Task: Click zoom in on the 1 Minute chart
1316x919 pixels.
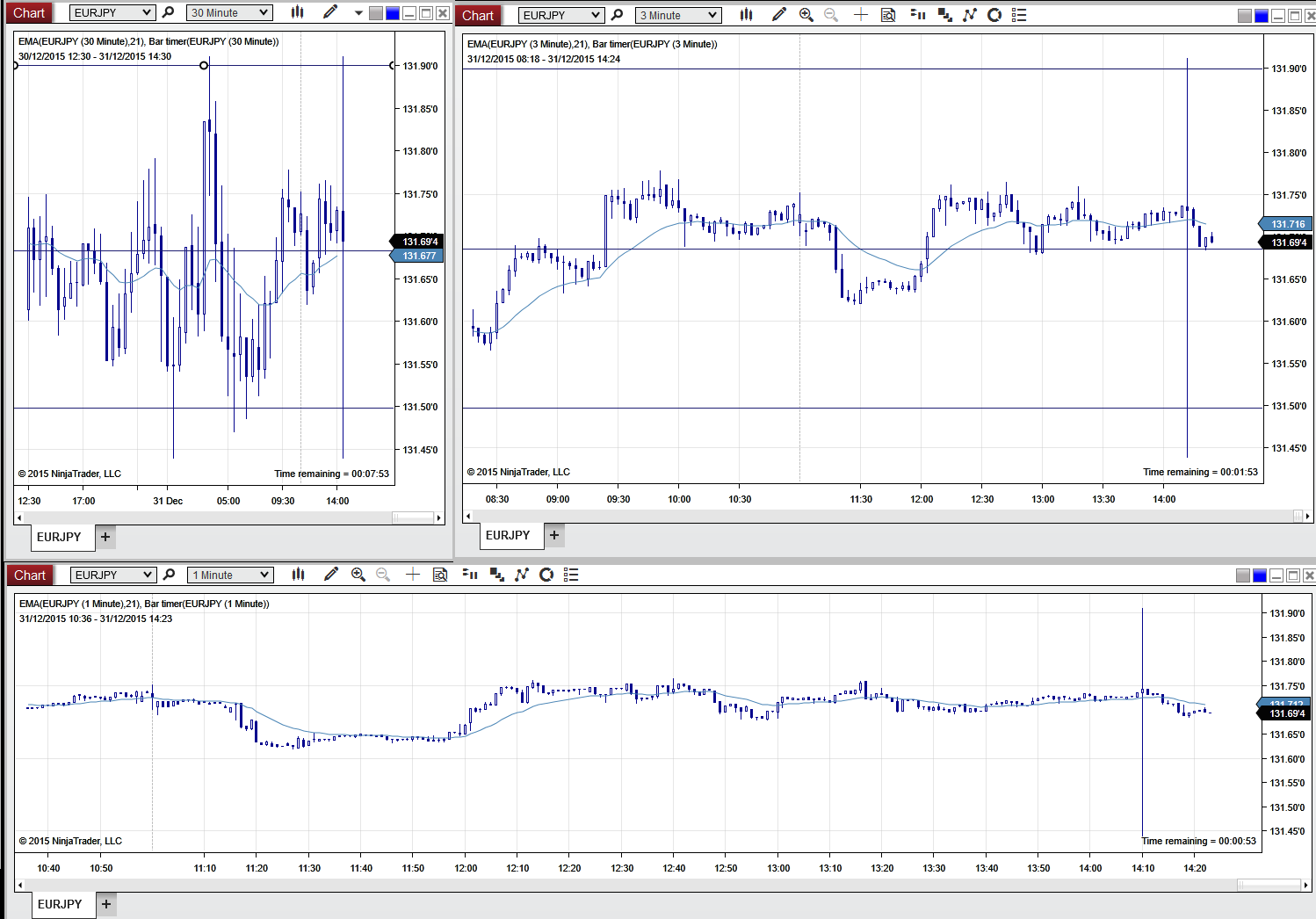Action: (358, 575)
